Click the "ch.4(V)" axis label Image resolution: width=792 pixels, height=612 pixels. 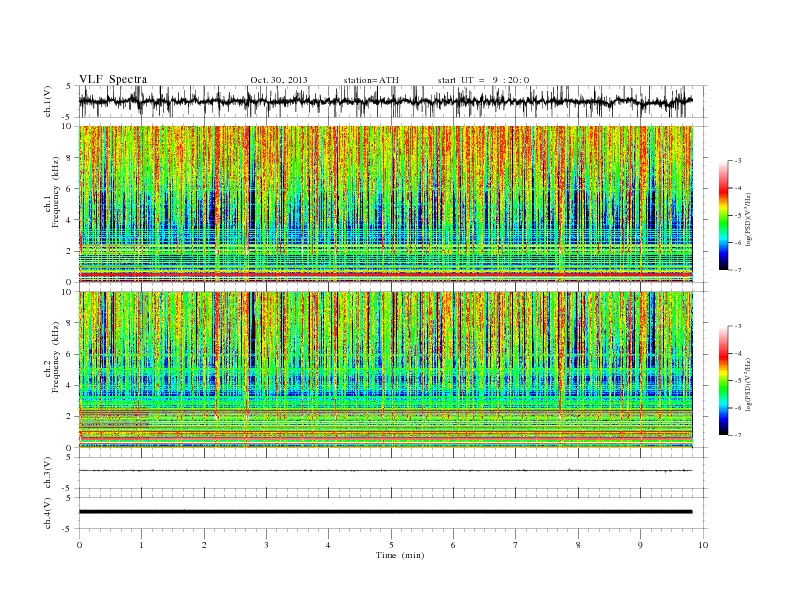[48, 513]
